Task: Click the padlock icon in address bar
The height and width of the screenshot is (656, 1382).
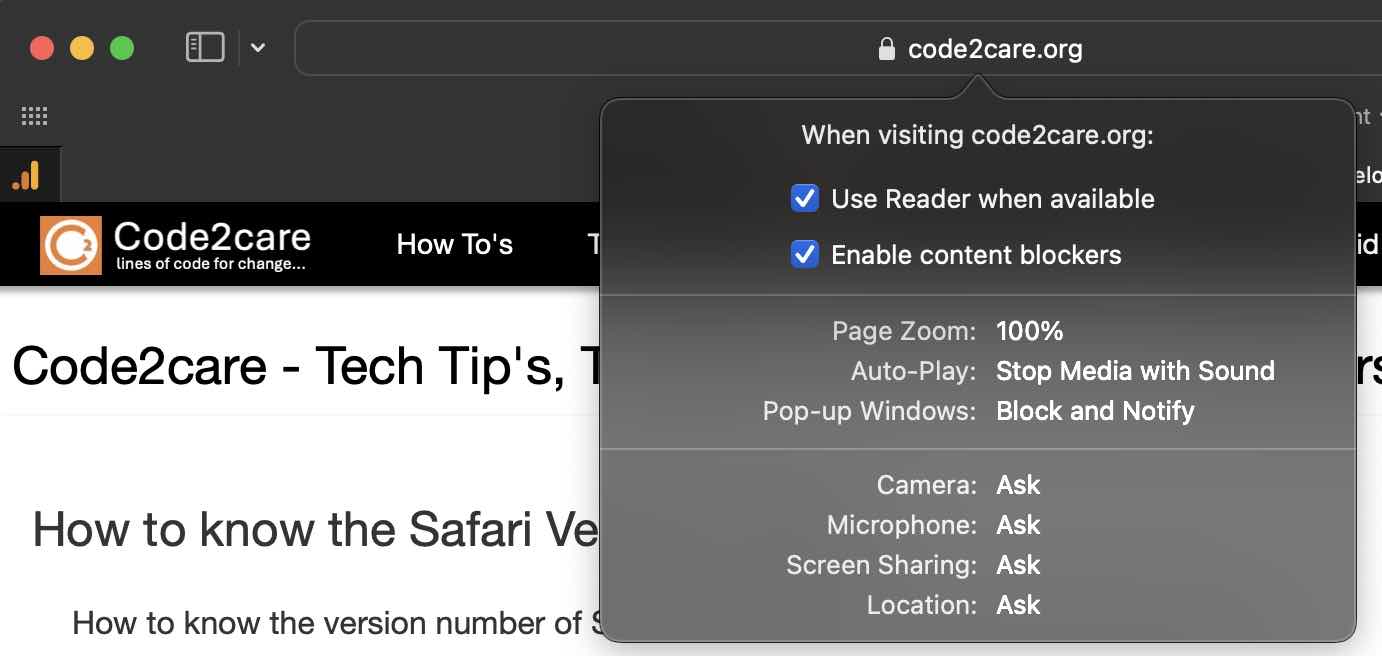Action: pyautogui.click(x=884, y=48)
